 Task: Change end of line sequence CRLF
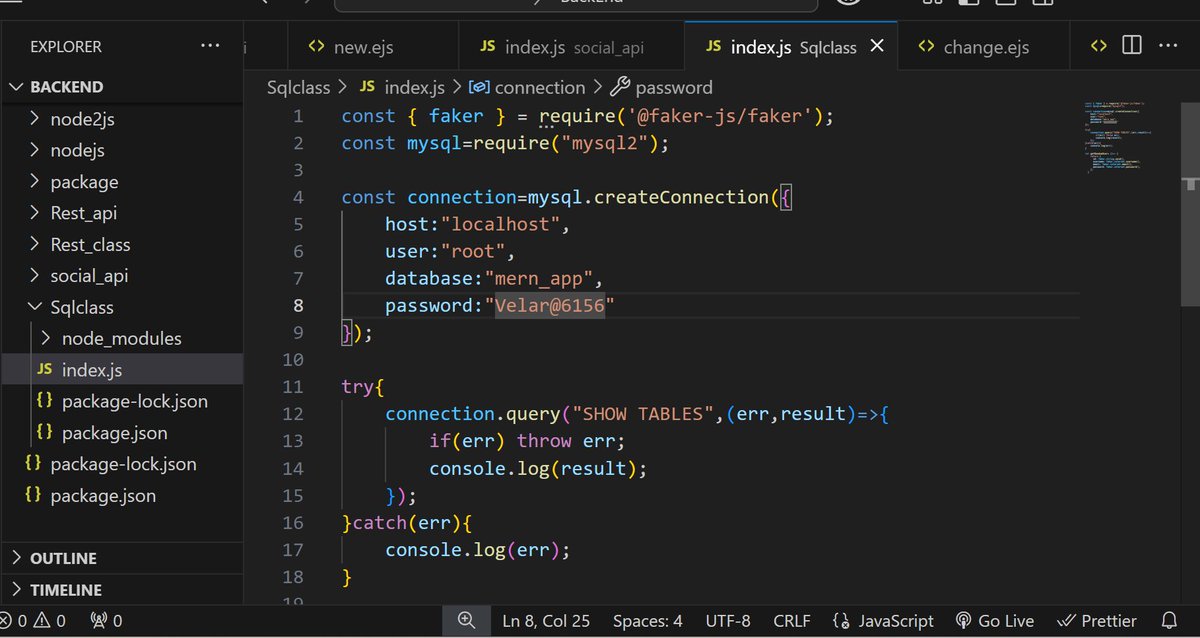[792, 621]
